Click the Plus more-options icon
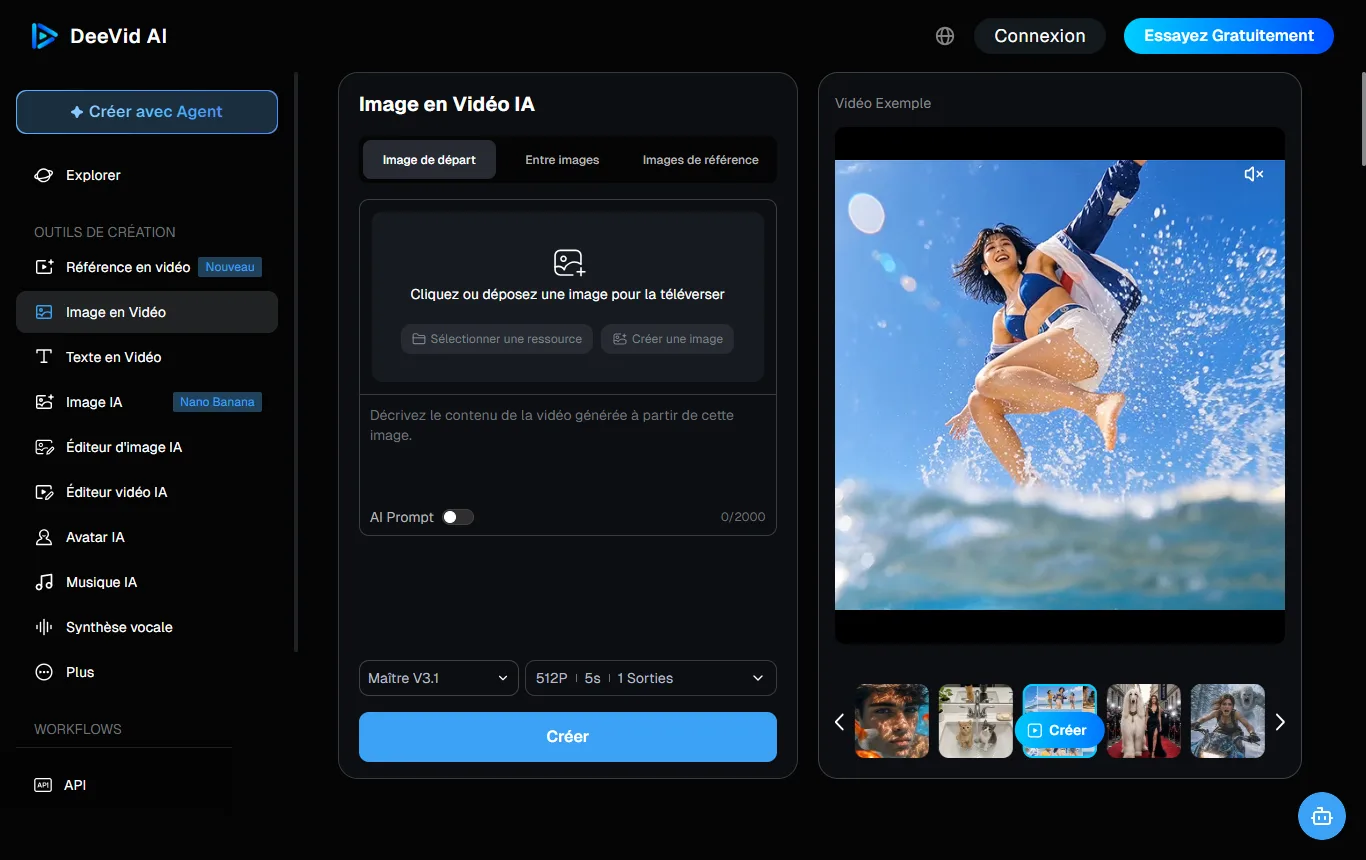The width and height of the screenshot is (1366, 860). click(44, 672)
